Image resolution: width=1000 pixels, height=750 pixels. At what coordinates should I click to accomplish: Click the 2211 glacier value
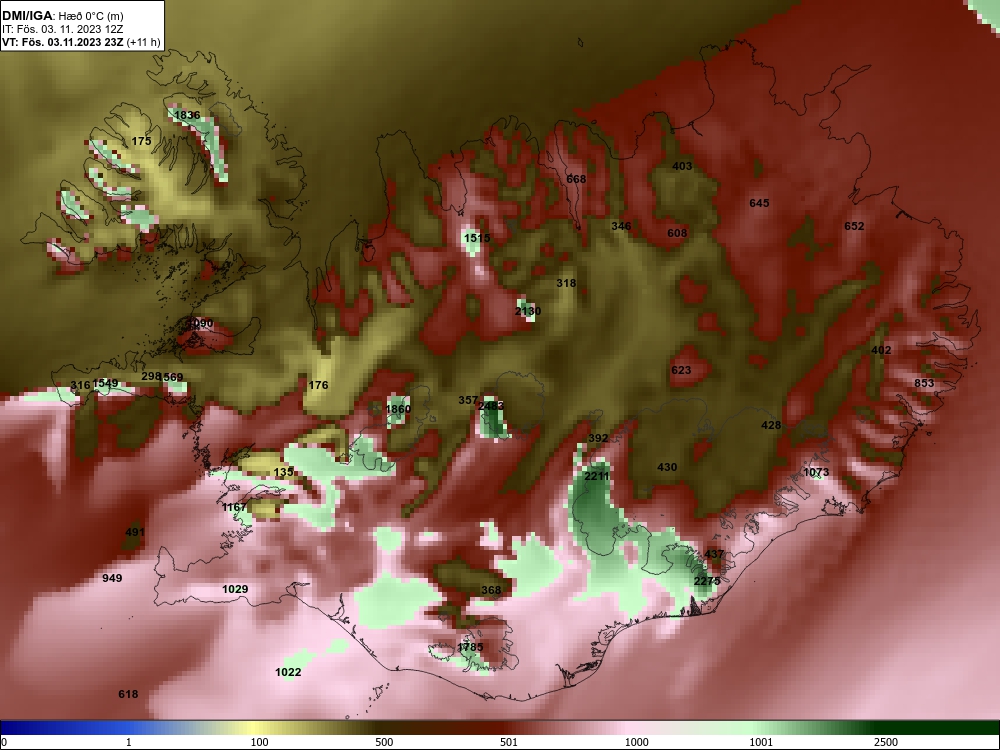pos(597,476)
